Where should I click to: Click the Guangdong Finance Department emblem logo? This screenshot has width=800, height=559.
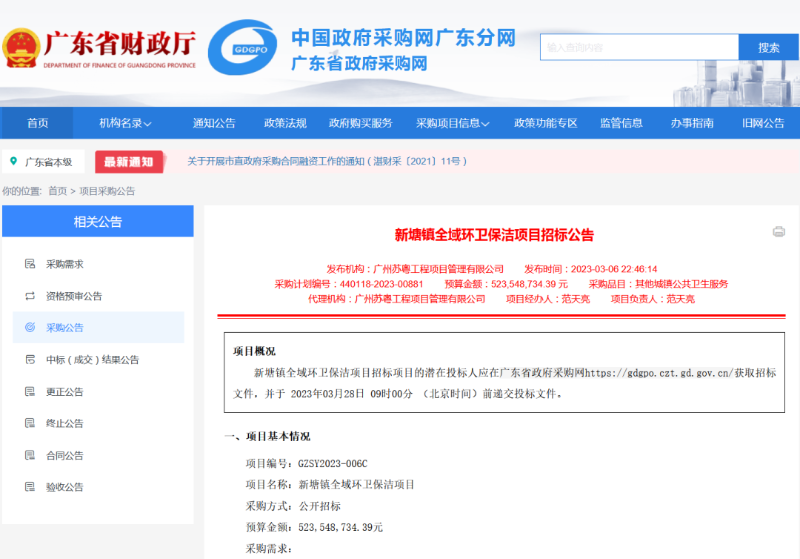click(x=21, y=48)
